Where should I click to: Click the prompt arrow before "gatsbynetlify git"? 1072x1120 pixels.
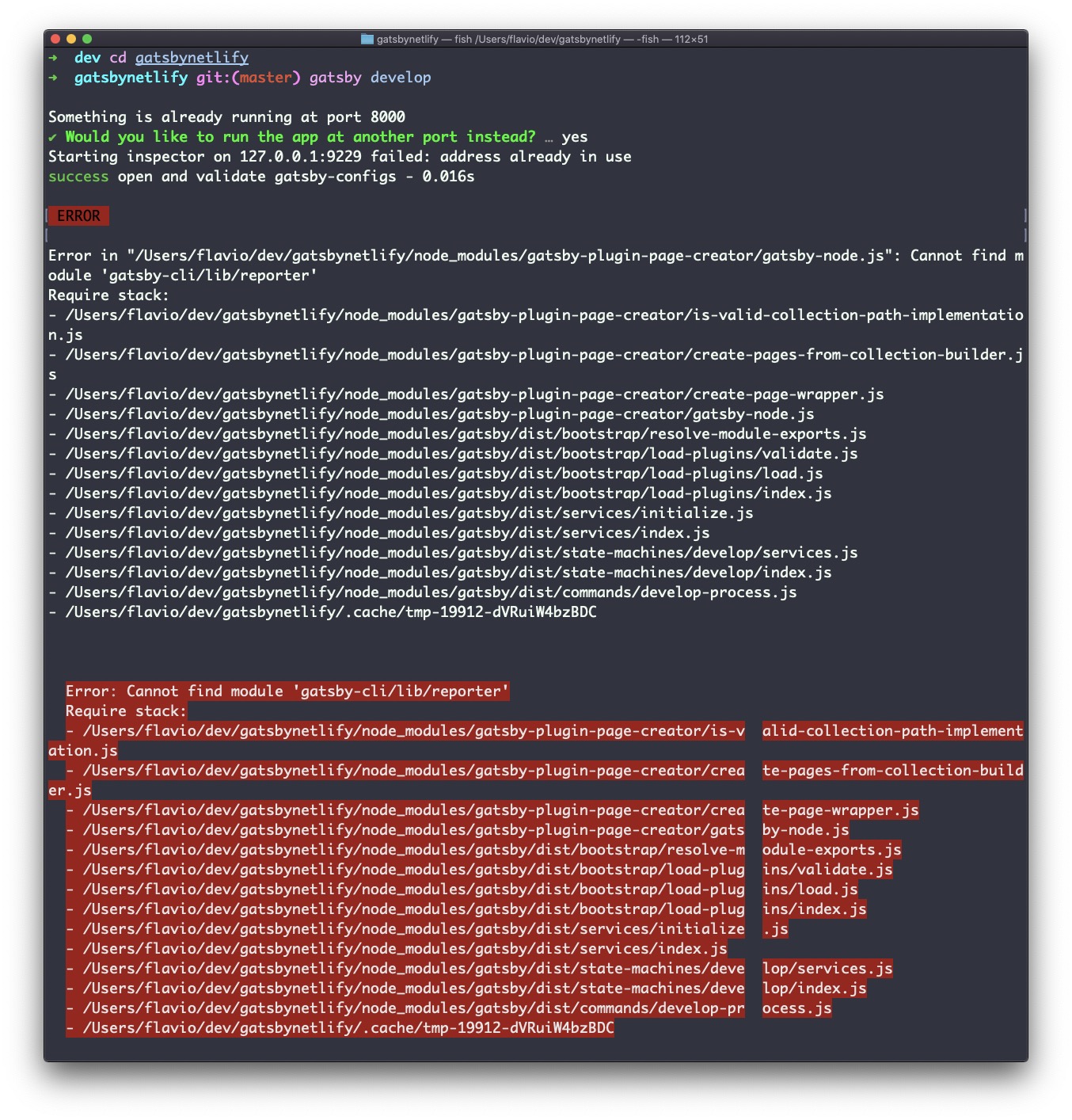[x=53, y=78]
